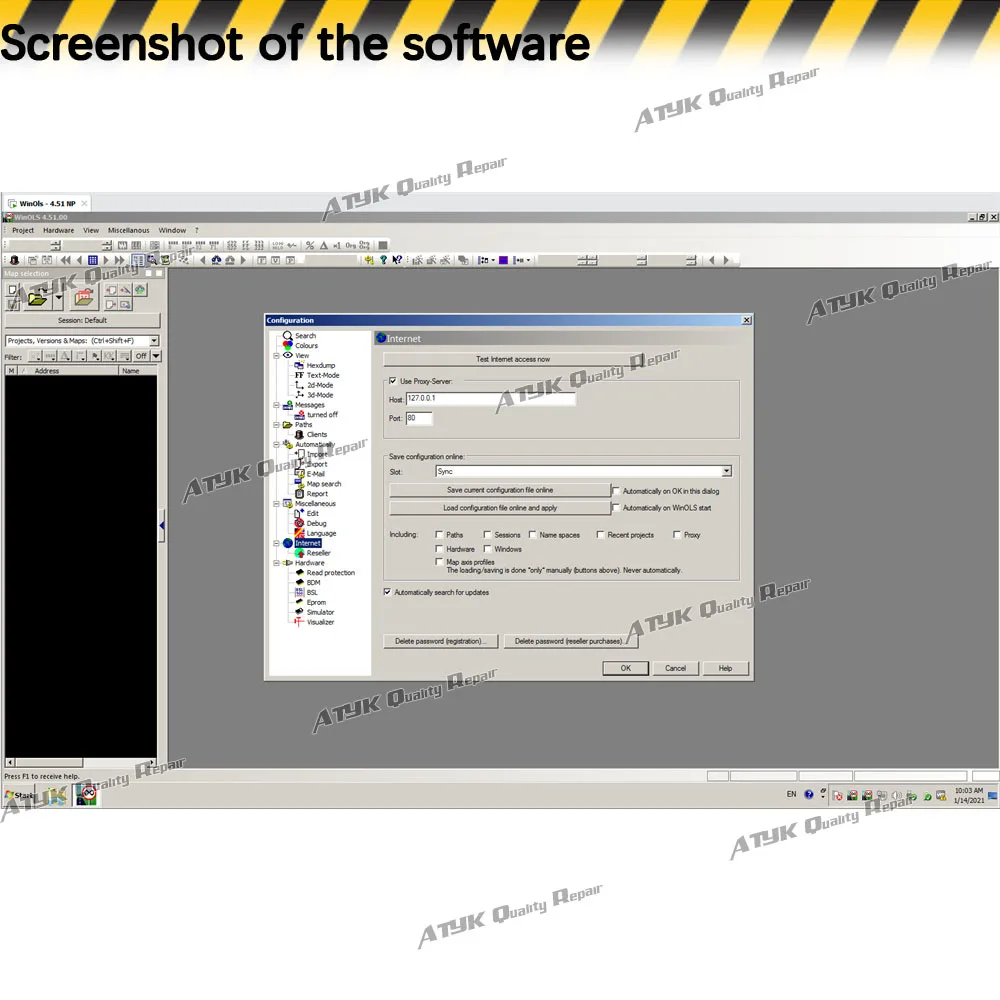Select the Reseller icon under Internet

tap(299, 553)
